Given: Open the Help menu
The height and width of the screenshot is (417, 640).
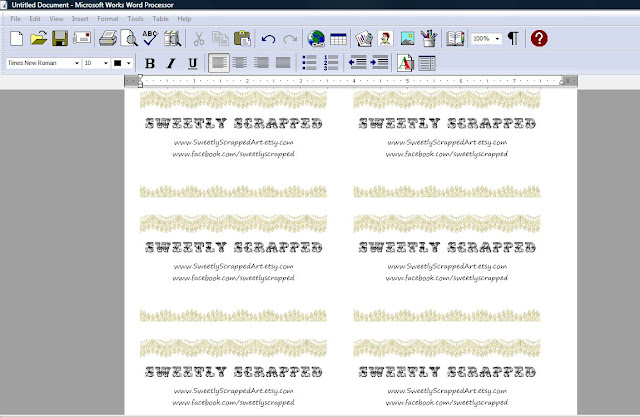Looking at the screenshot, I should [x=184, y=19].
